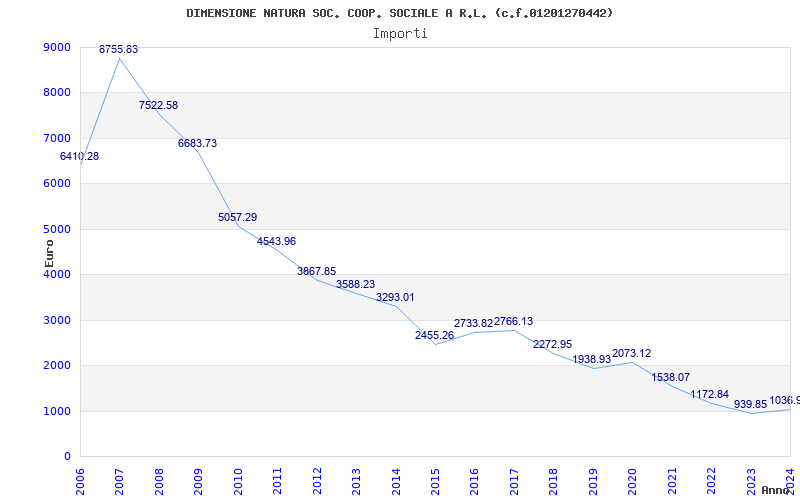Click the 2016 x-axis year label
This screenshot has width=800, height=500.
pyautogui.click(x=474, y=481)
